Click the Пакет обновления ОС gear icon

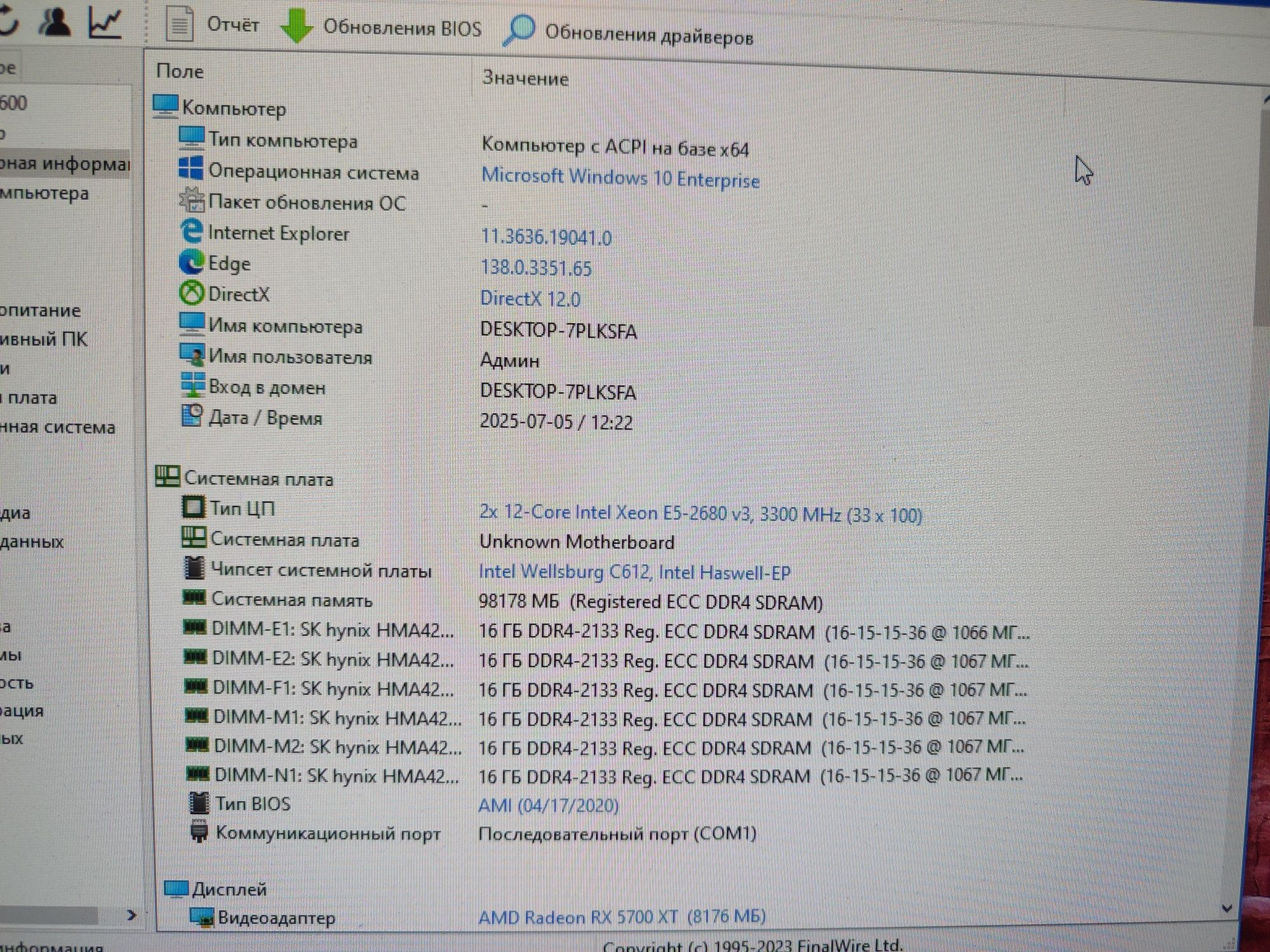tap(191, 200)
